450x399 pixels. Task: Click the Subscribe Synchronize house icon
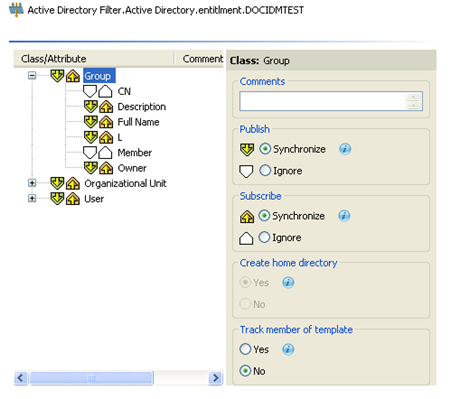[x=247, y=216]
